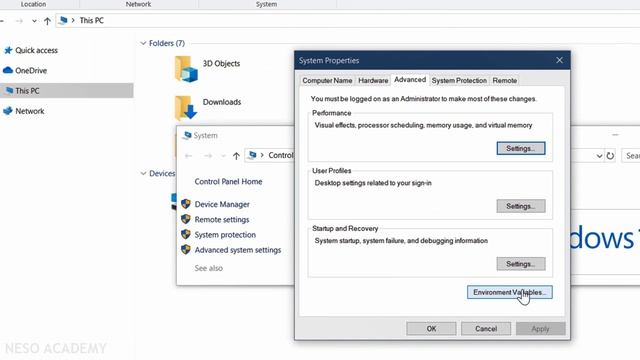Click Control Panel breadcrumb in System window
Image resolution: width=640 pixels, height=360 pixels.
pyautogui.click(x=281, y=155)
